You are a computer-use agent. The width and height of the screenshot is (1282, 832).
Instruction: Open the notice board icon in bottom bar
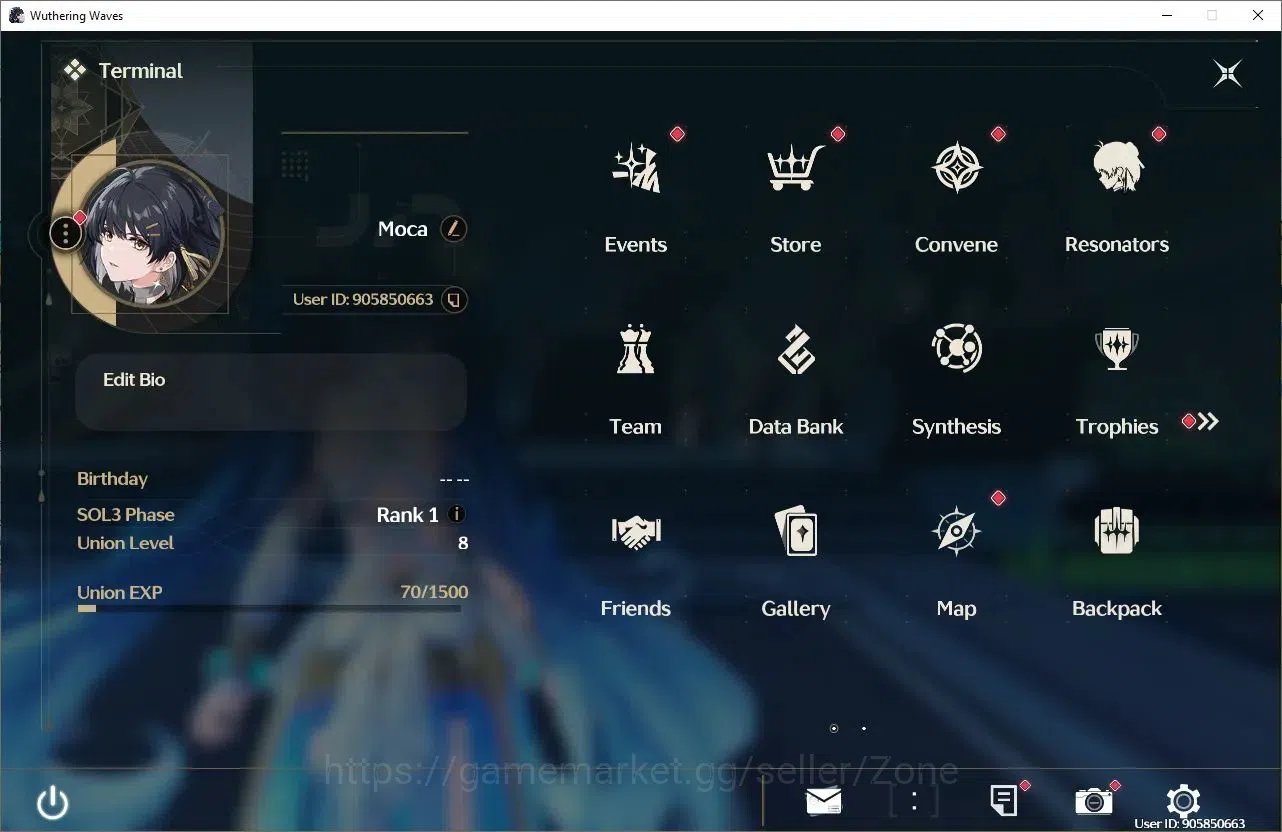[x=1004, y=801]
